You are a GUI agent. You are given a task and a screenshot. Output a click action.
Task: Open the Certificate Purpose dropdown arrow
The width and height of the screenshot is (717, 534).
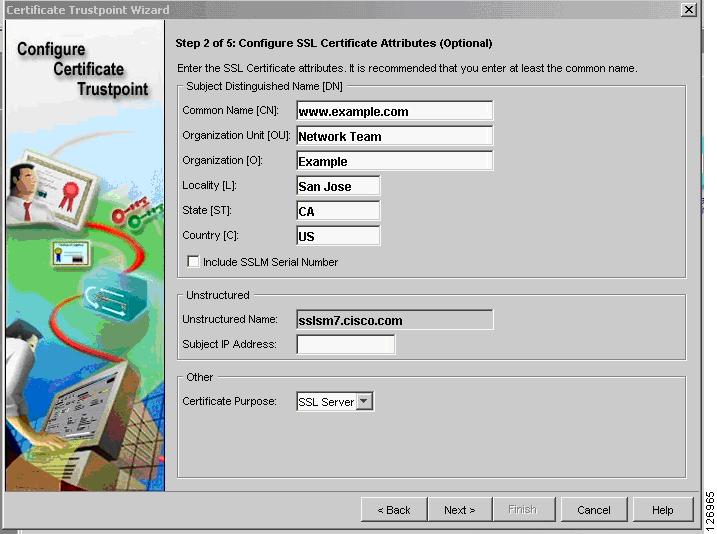[x=364, y=401]
